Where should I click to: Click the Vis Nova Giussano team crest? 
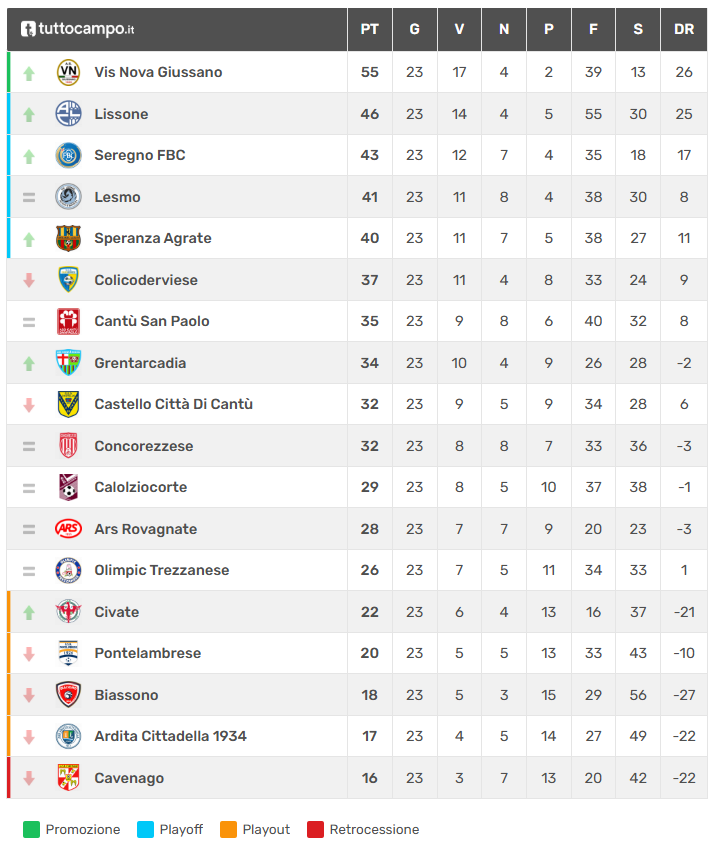[68, 72]
